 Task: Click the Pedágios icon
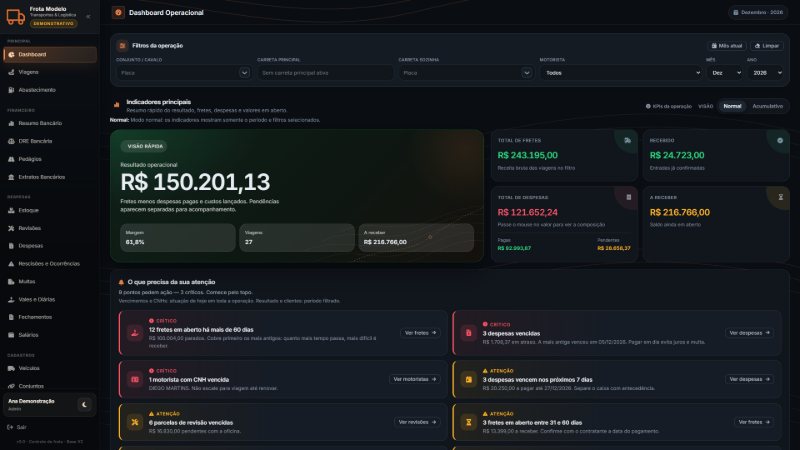[x=11, y=159]
